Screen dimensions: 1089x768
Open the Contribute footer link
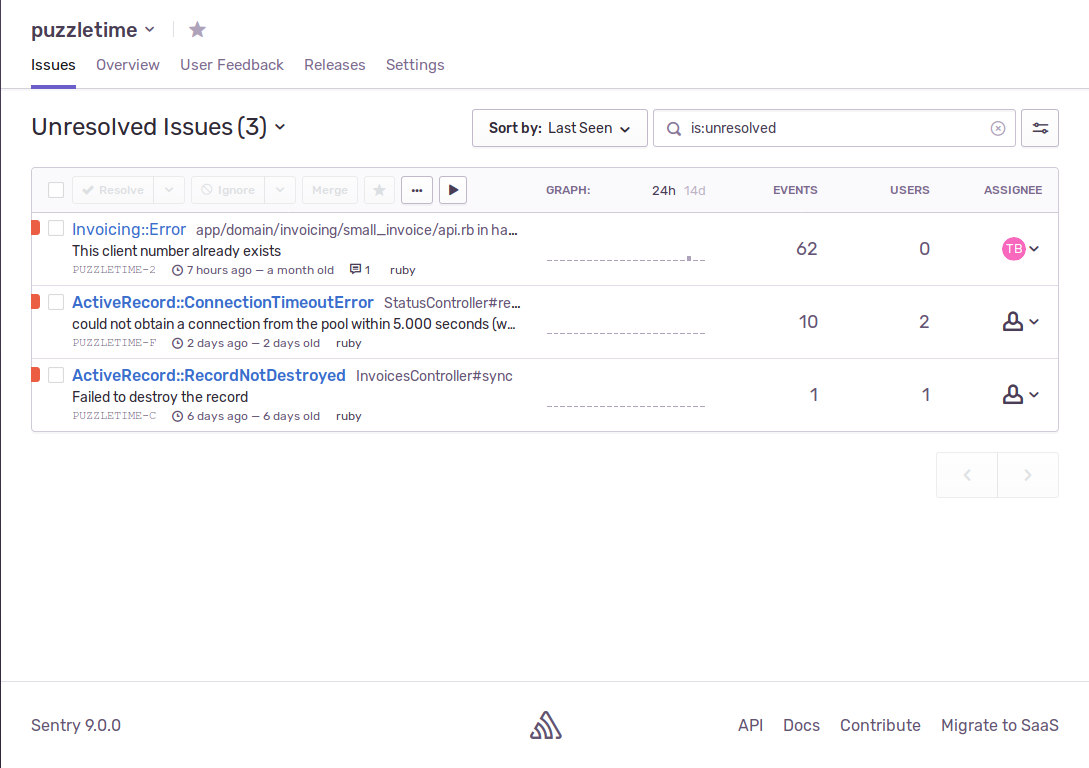tap(880, 725)
